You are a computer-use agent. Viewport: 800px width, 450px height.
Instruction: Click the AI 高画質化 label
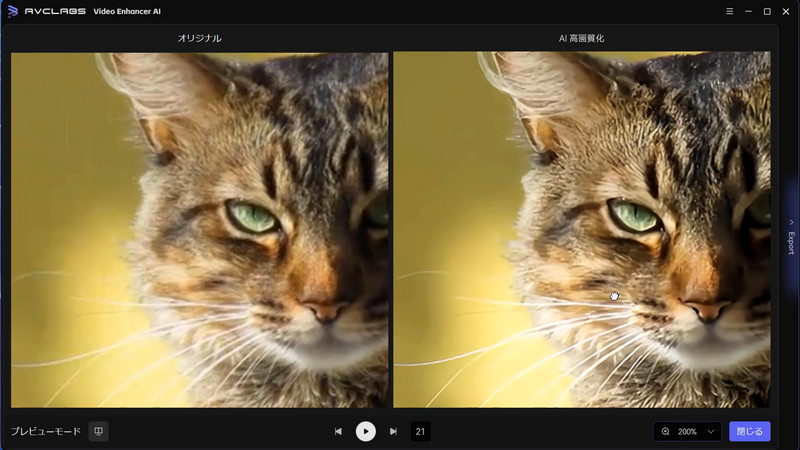pos(581,38)
